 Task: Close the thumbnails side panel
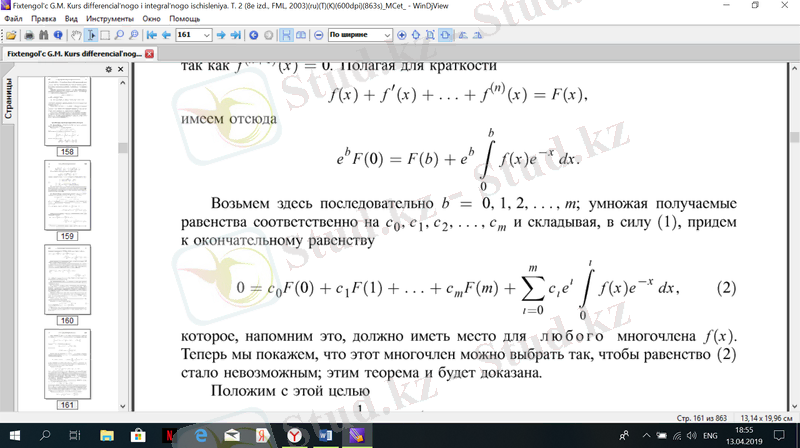120,69
